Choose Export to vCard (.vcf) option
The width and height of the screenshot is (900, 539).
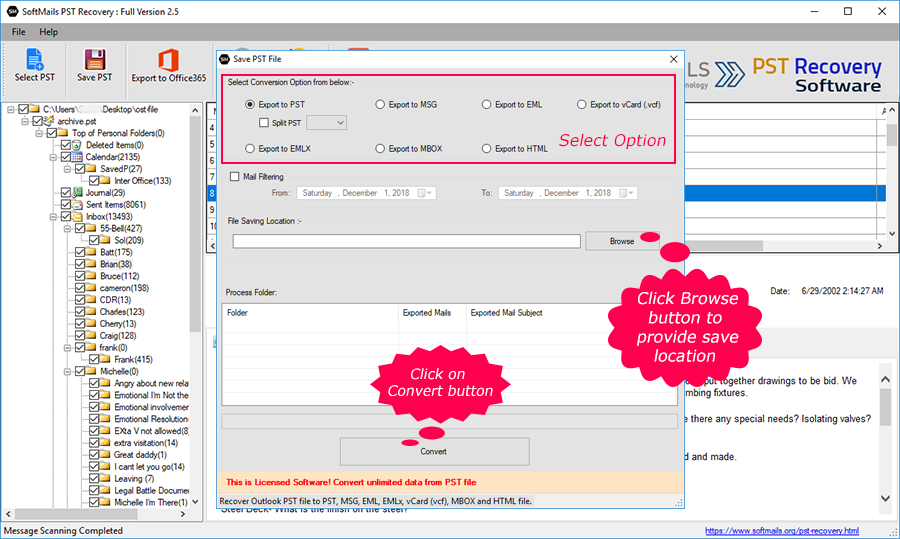coord(582,104)
